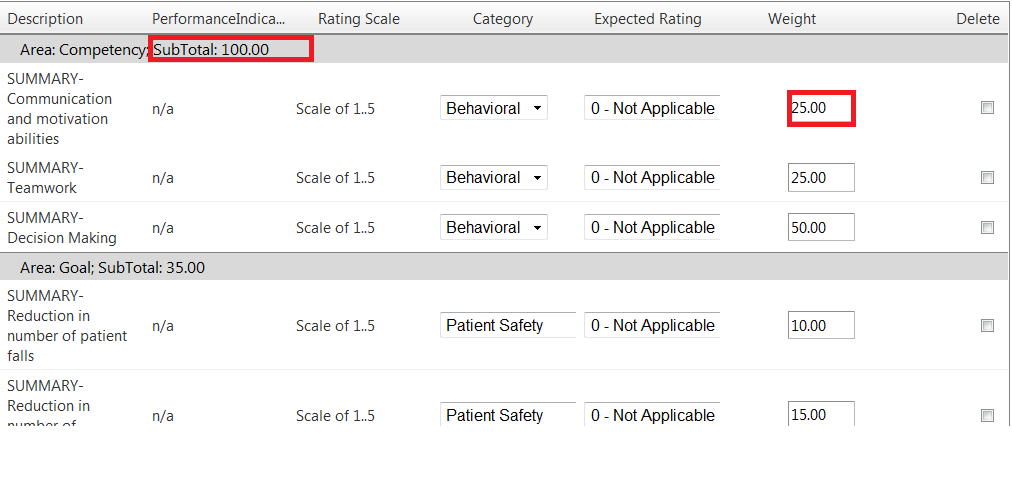The image size is (1012, 480).
Task: Tick the Delete checkbox for Communication and motivation abilities
Action: click(x=987, y=108)
